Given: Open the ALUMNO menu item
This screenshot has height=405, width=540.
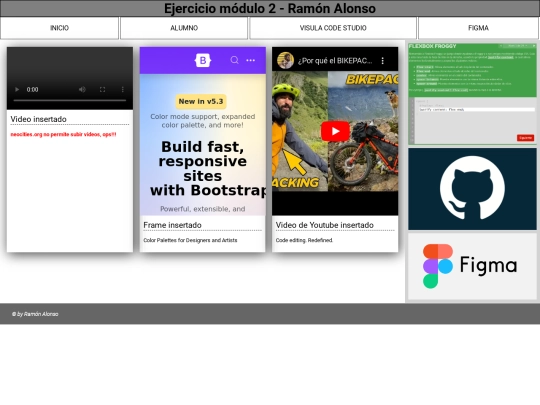Looking at the screenshot, I should pos(184,28).
